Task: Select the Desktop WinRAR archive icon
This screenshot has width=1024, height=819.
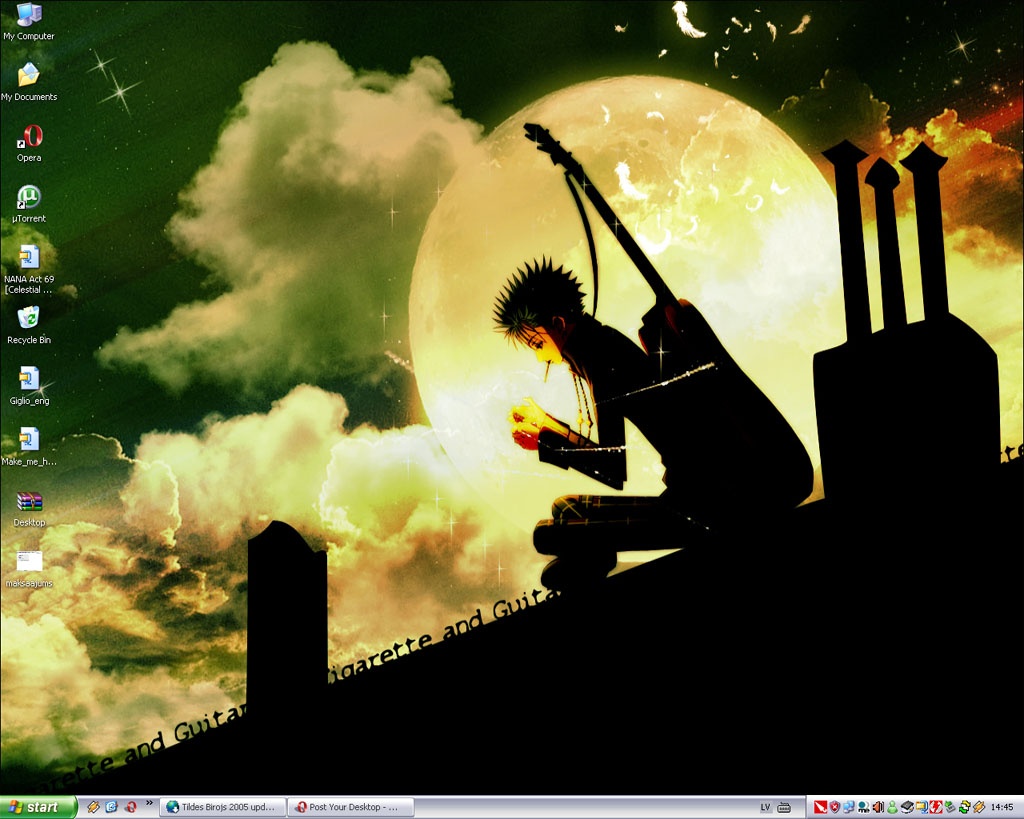Action: [x=29, y=507]
